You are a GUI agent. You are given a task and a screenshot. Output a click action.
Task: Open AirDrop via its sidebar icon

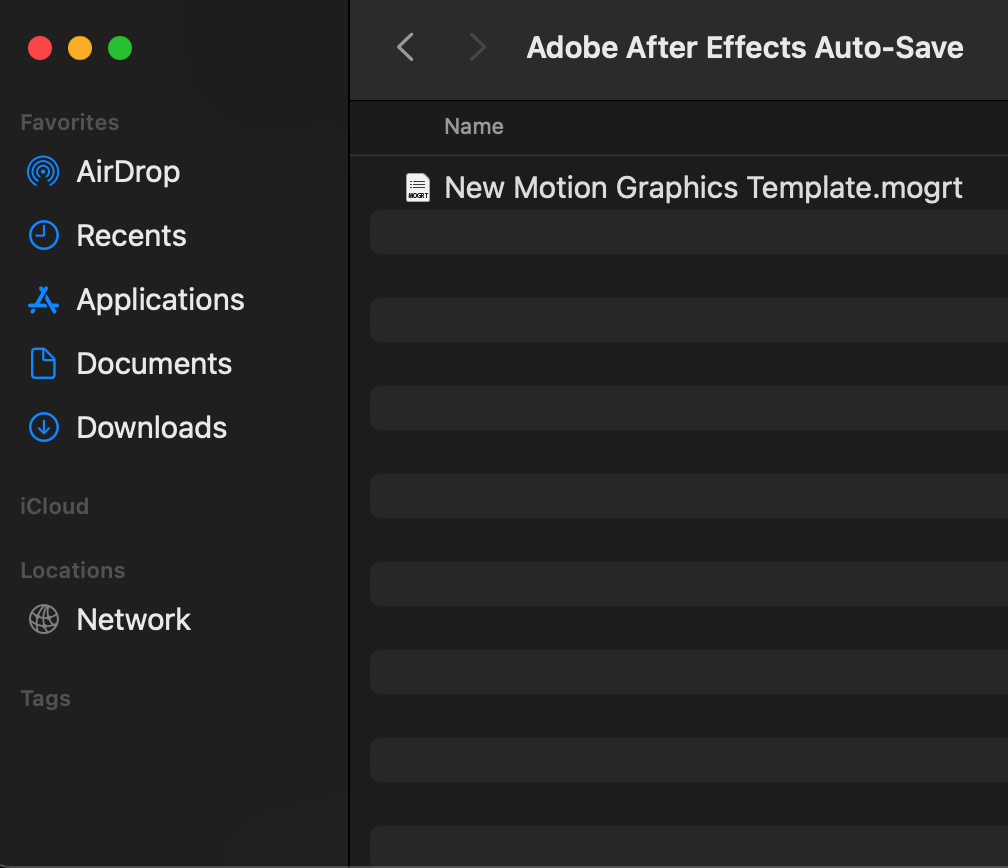(43, 172)
